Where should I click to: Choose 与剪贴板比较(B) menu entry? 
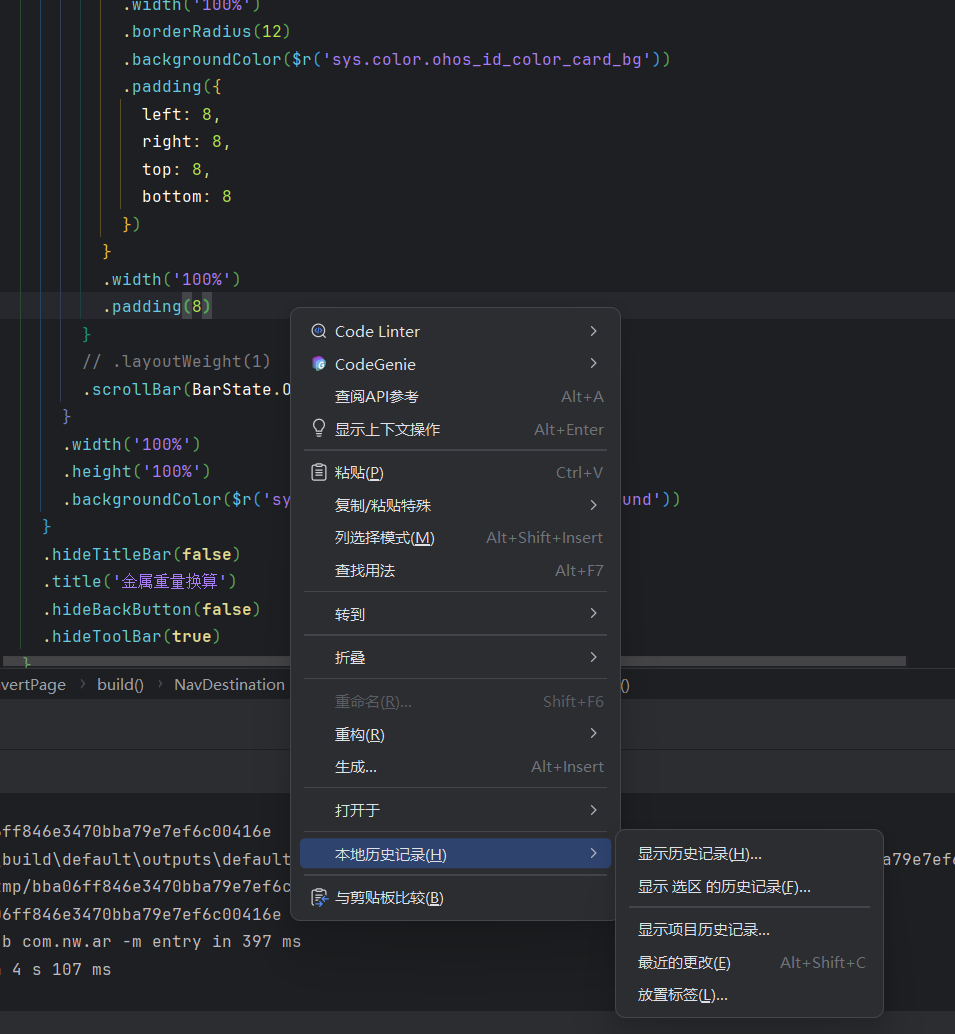pos(455,897)
